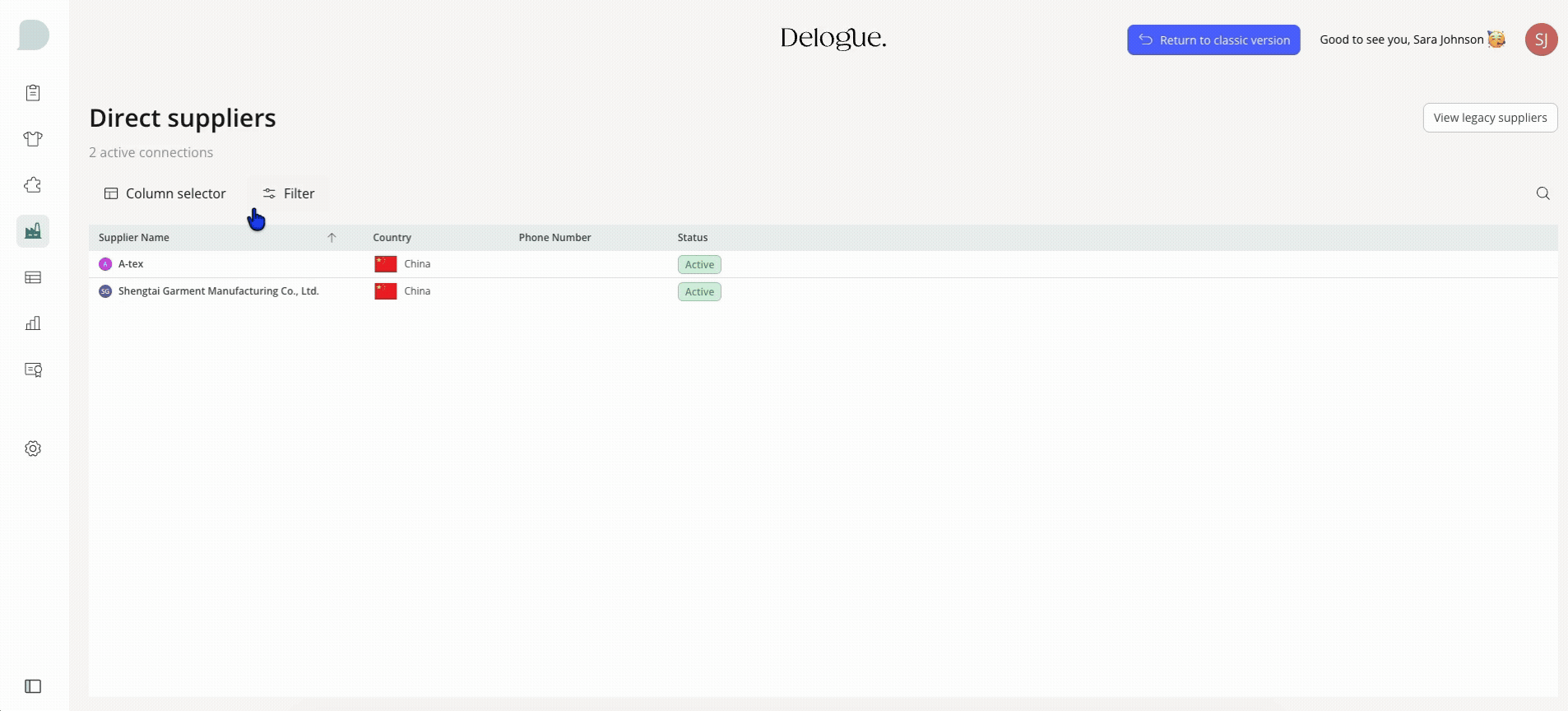Image resolution: width=1568 pixels, height=711 pixels.
Task: Open the SJ user avatar menu
Action: tap(1540, 39)
